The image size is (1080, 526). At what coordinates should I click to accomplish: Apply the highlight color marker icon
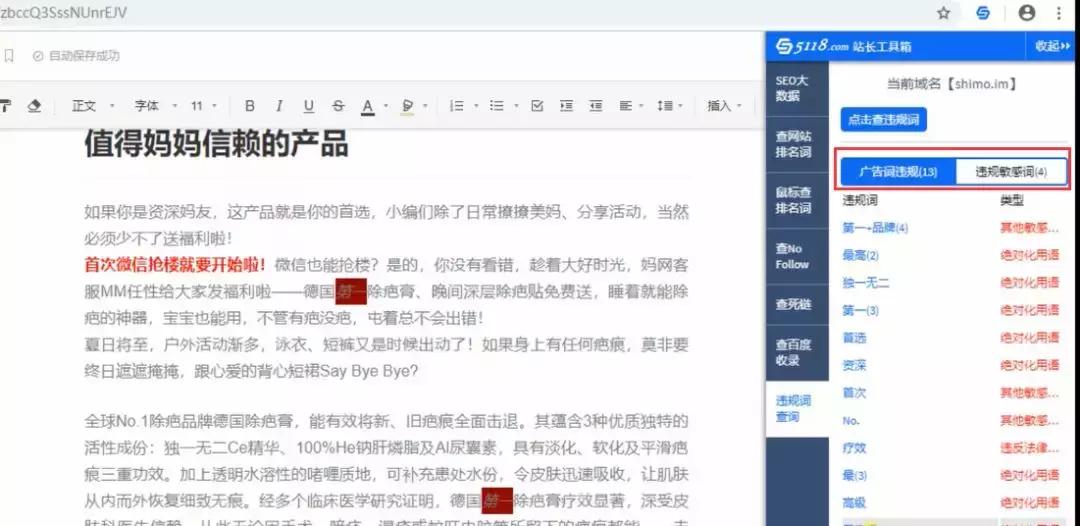click(x=407, y=106)
